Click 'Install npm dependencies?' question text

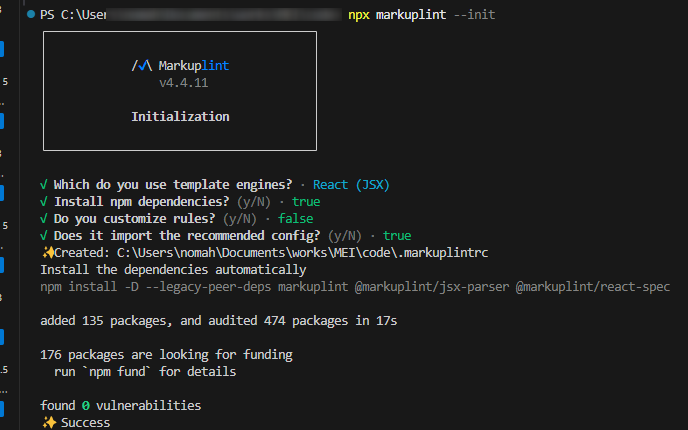141,202
